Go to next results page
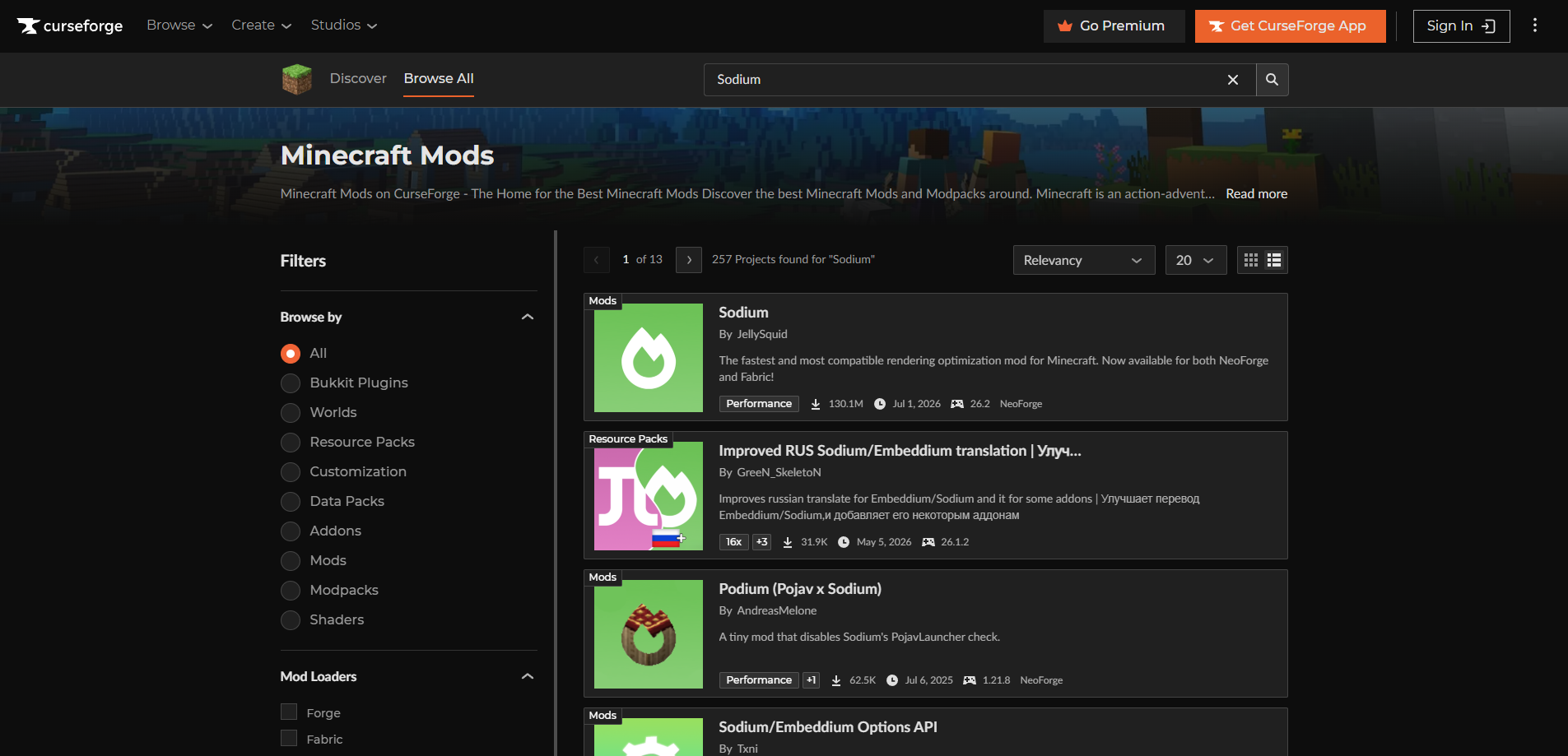The width and height of the screenshot is (1568, 756). pyautogui.click(x=689, y=260)
